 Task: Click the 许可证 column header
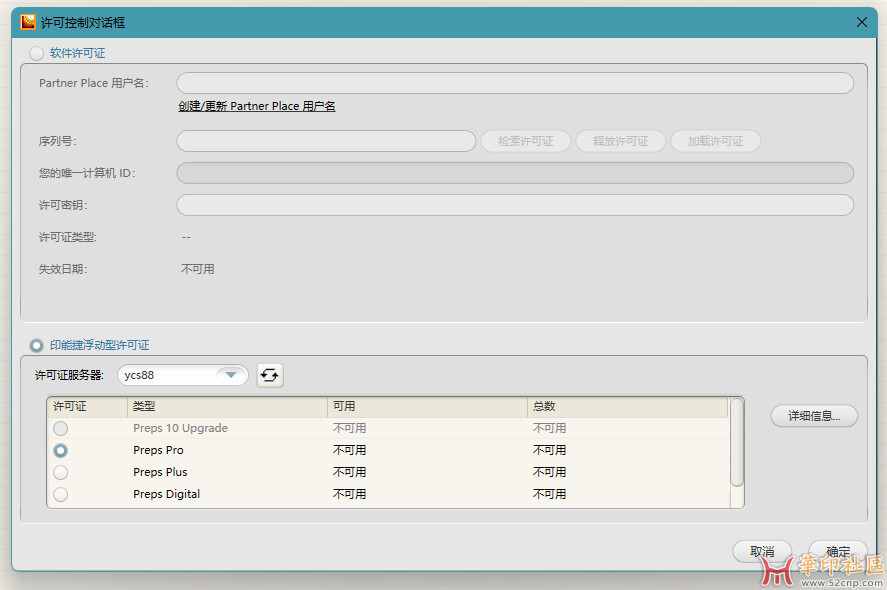pyautogui.click(x=88, y=407)
